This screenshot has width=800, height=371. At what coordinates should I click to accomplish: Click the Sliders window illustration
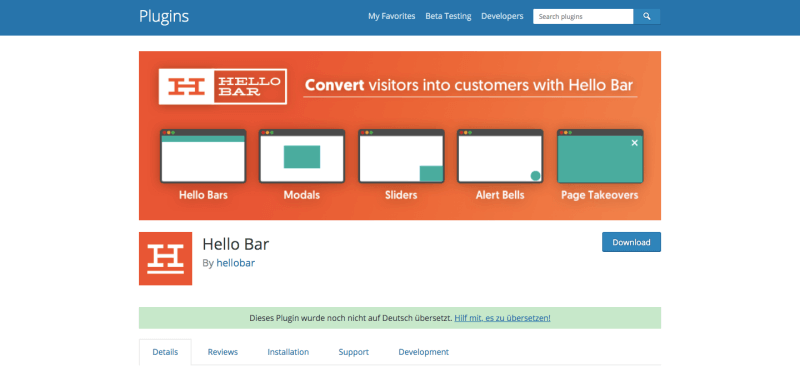pyautogui.click(x=401, y=156)
